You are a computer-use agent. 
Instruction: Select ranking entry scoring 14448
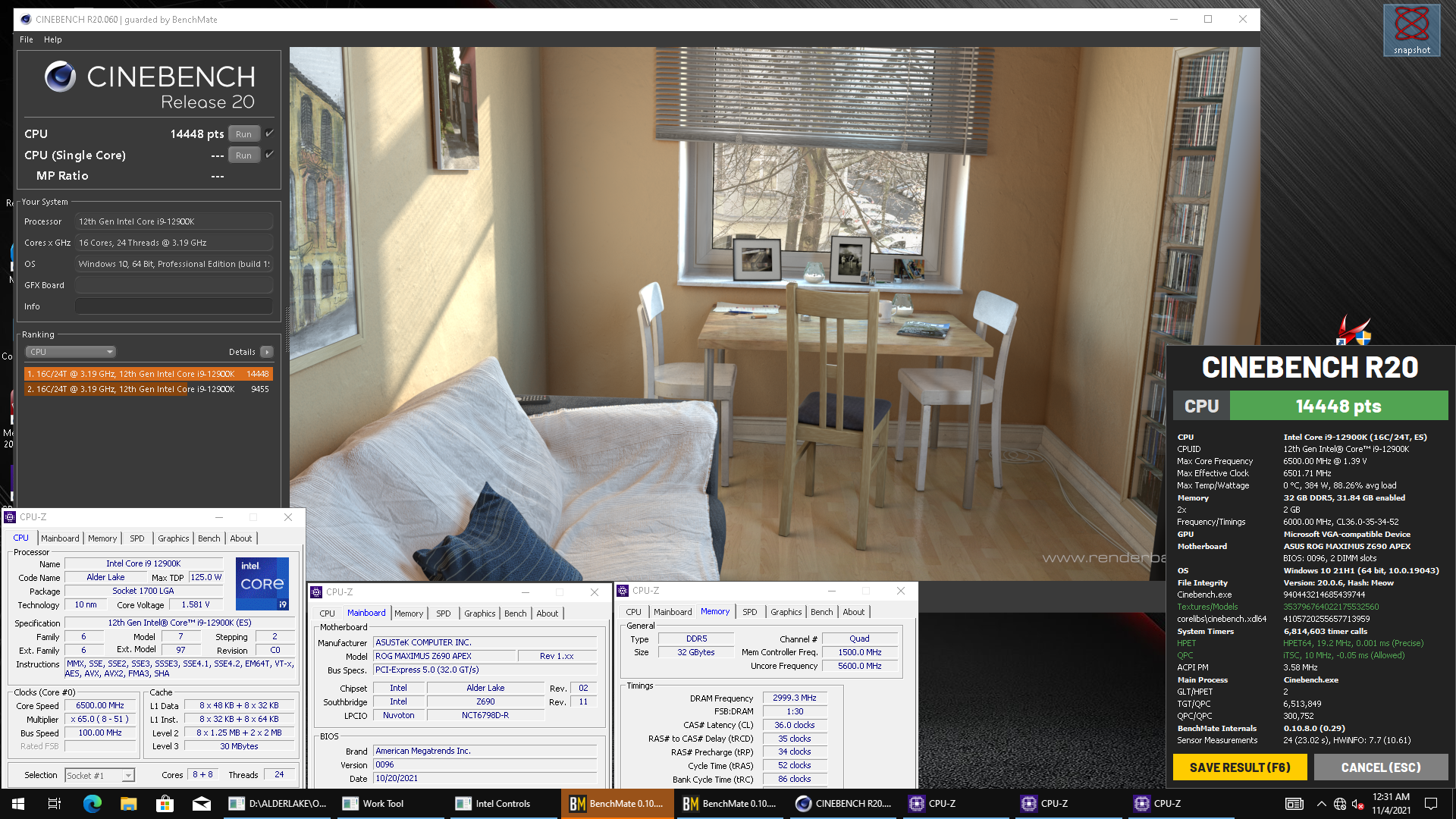click(148, 374)
